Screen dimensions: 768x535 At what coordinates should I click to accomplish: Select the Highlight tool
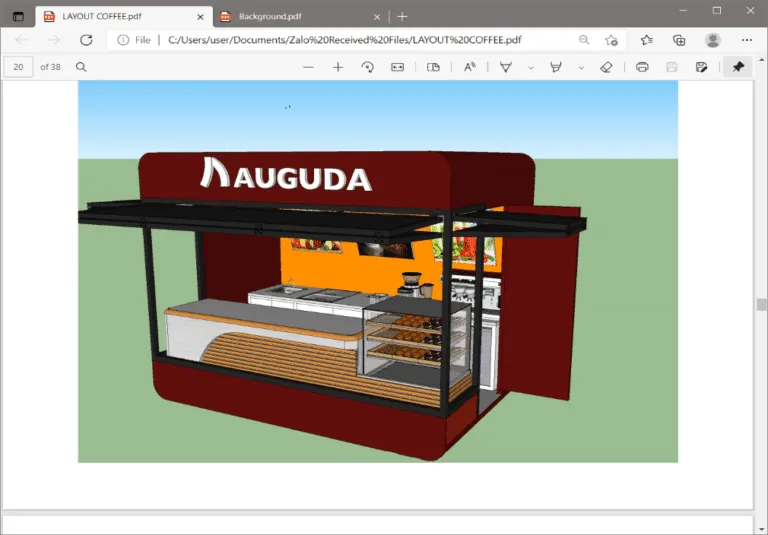click(556, 67)
